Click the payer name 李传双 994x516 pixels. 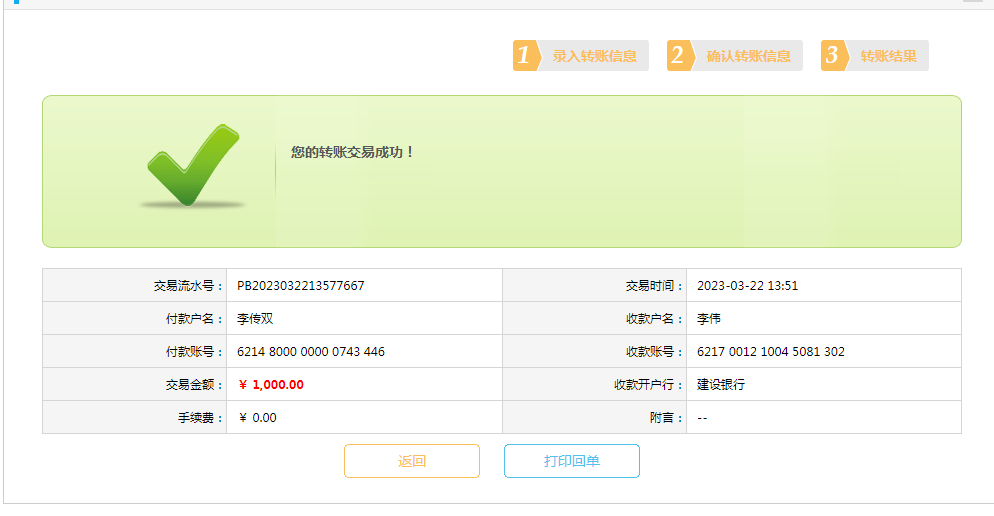pyautogui.click(x=255, y=319)
